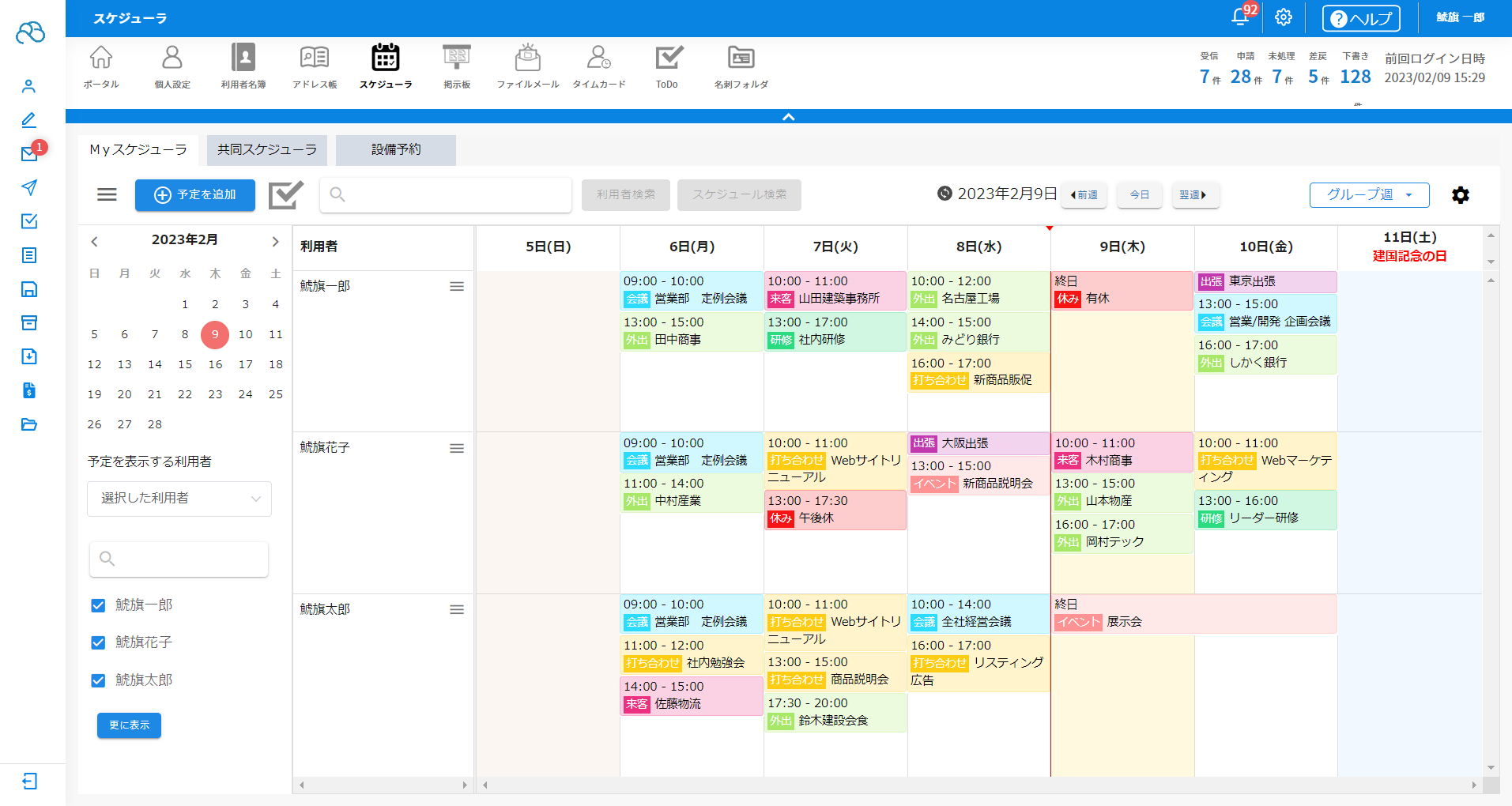Click the schedule search input field
This screenshot has width=1512, height=806.
point(446,195)
